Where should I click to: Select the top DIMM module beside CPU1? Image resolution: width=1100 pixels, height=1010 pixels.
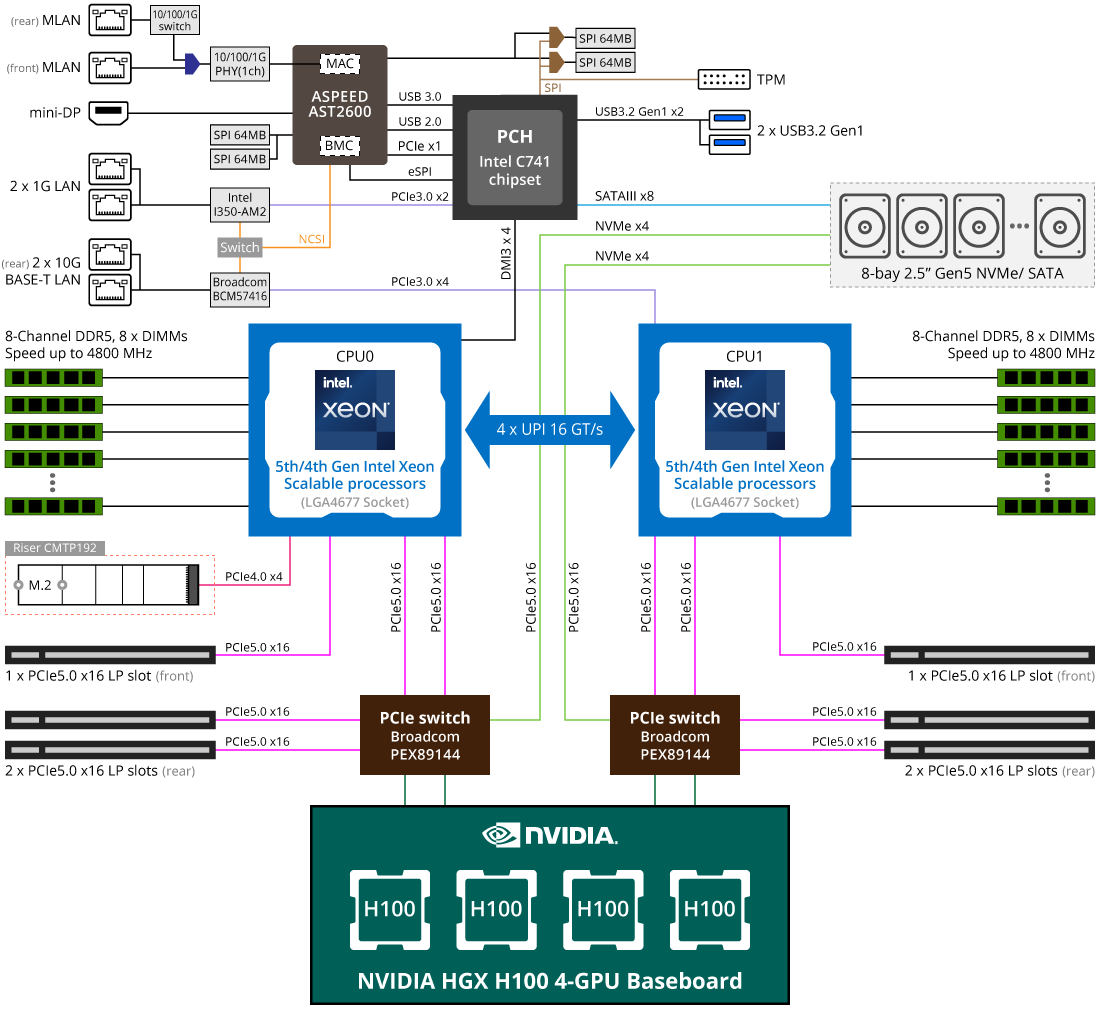point(1046,378)
